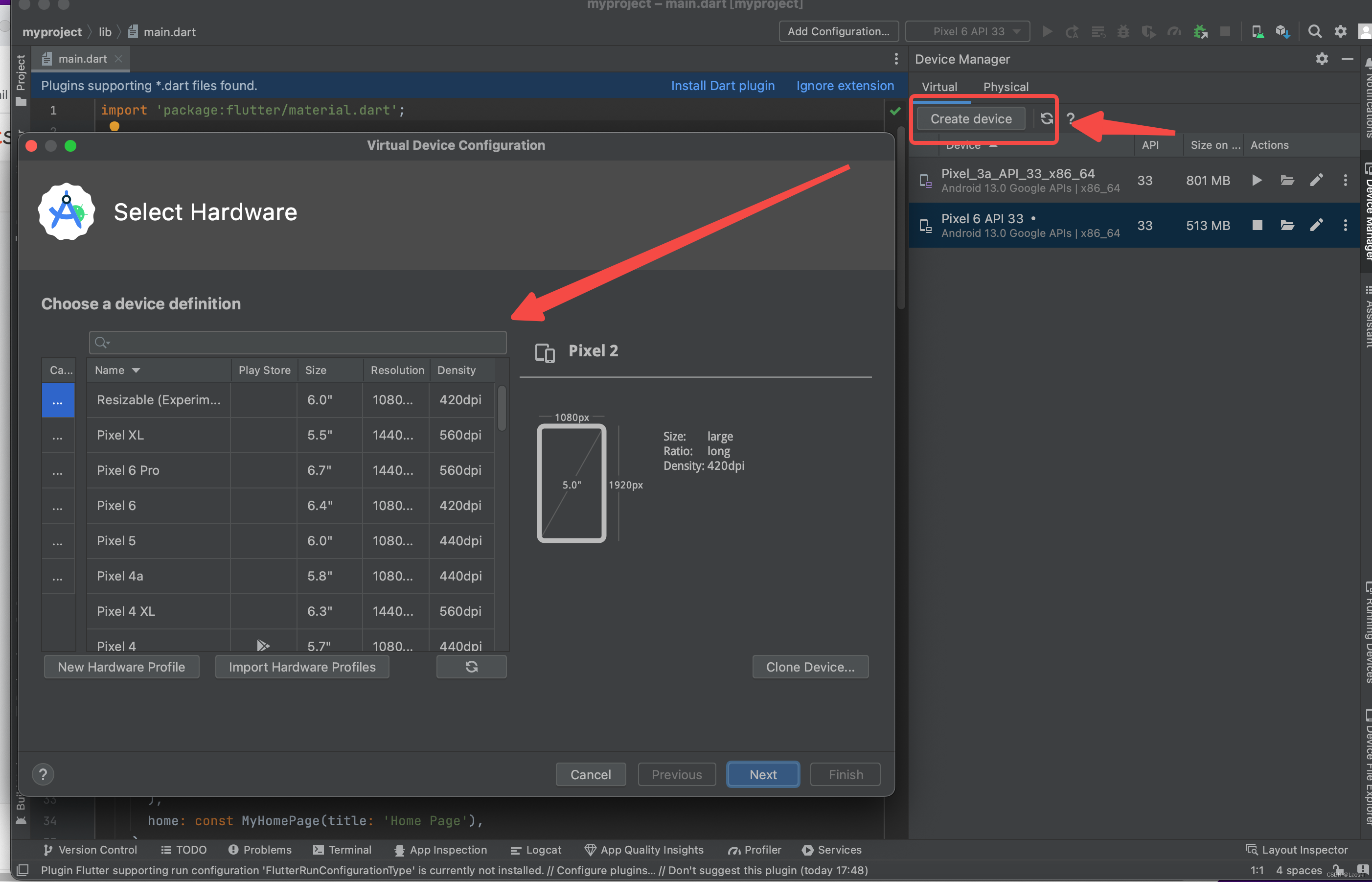
Task: Open more actions menu for Pixel_3a device
Action: (x=1345, y=181)
